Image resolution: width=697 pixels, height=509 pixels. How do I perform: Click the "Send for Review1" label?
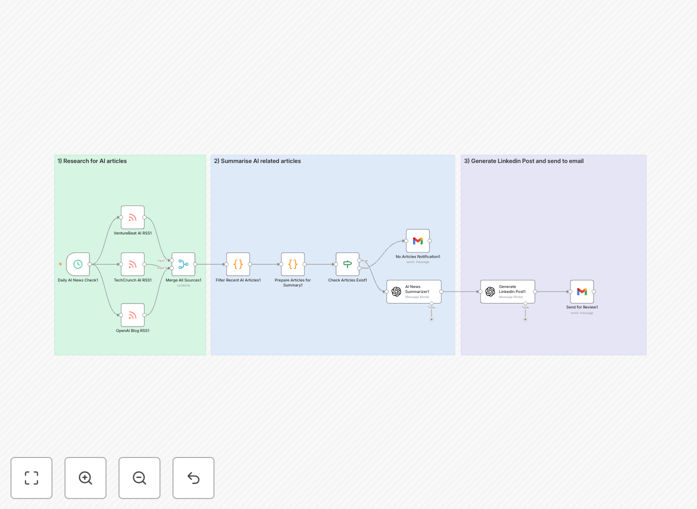click(x=582, y=307)
